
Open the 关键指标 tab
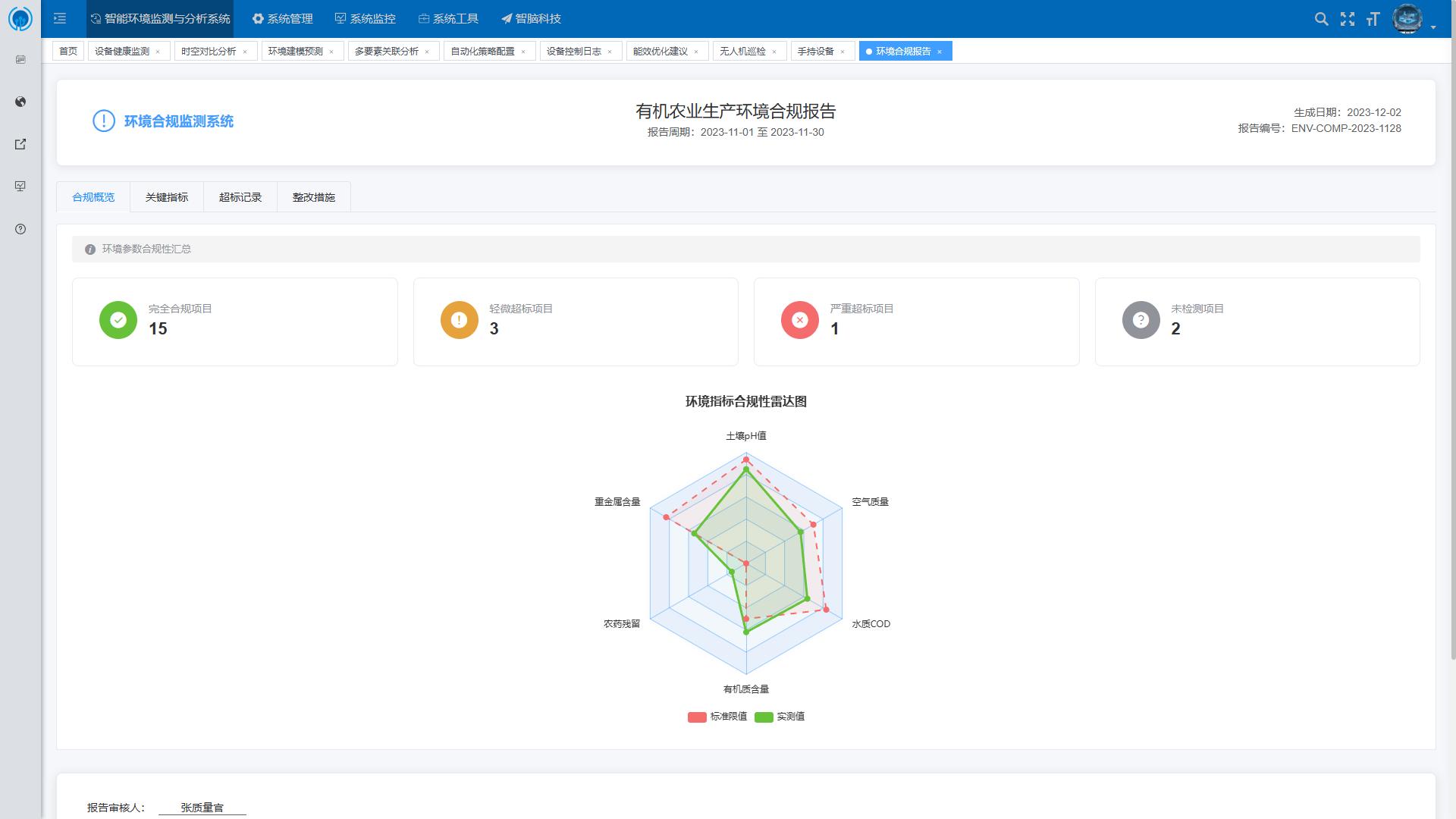(x=167, y=197)
